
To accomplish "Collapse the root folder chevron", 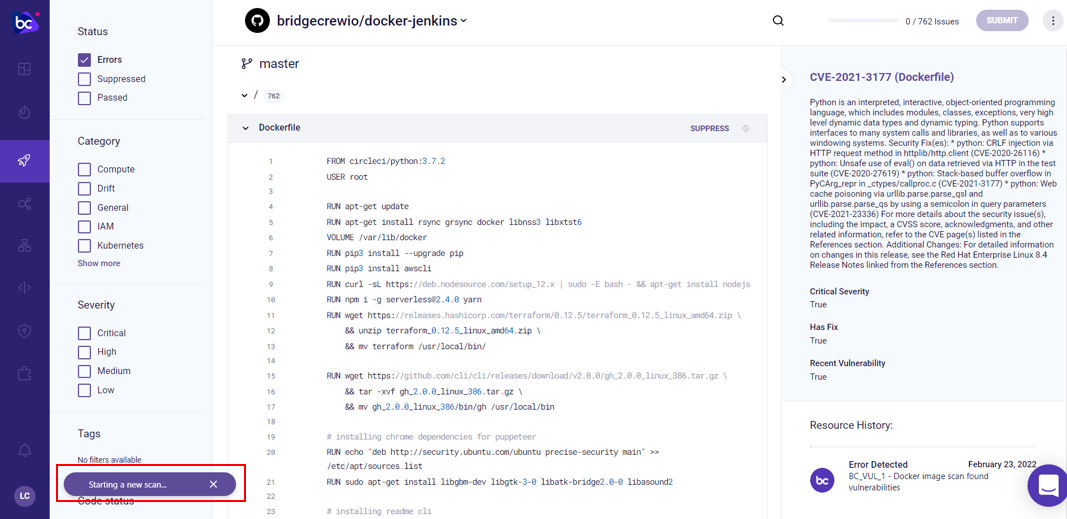I will point(244,96).
